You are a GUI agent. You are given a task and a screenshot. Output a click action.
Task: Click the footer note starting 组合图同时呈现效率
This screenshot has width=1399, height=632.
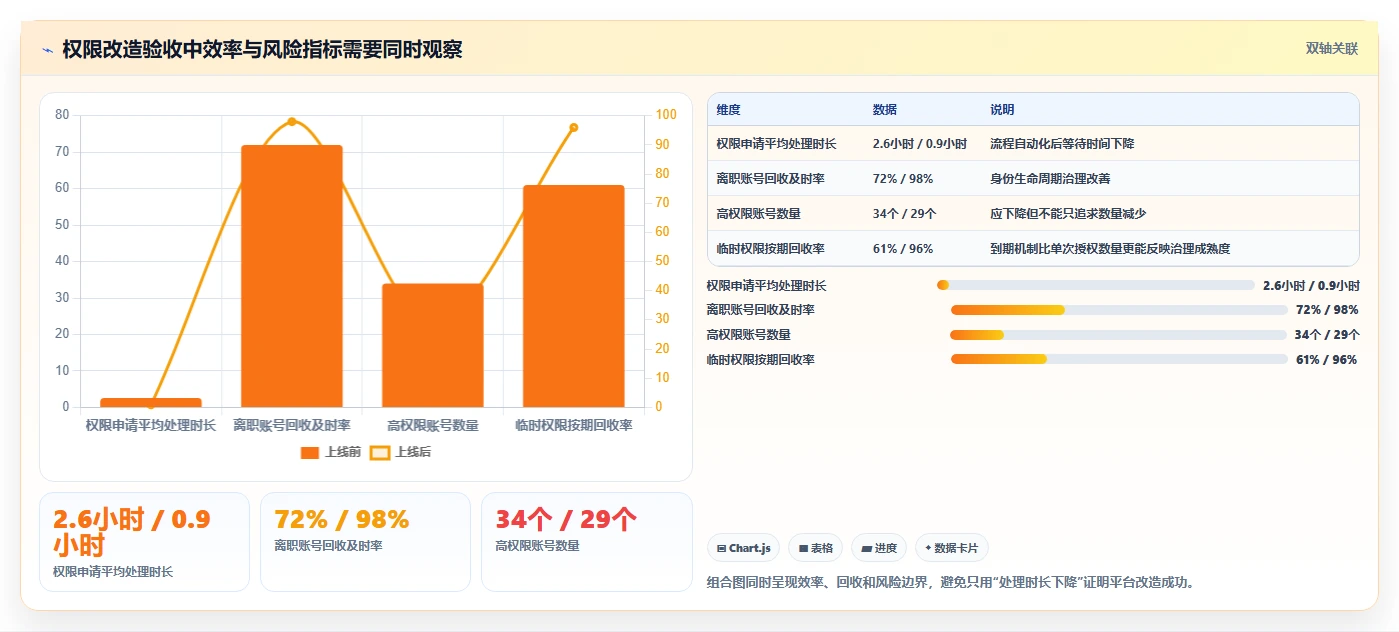pyautogui.click(x=951, y=582)
